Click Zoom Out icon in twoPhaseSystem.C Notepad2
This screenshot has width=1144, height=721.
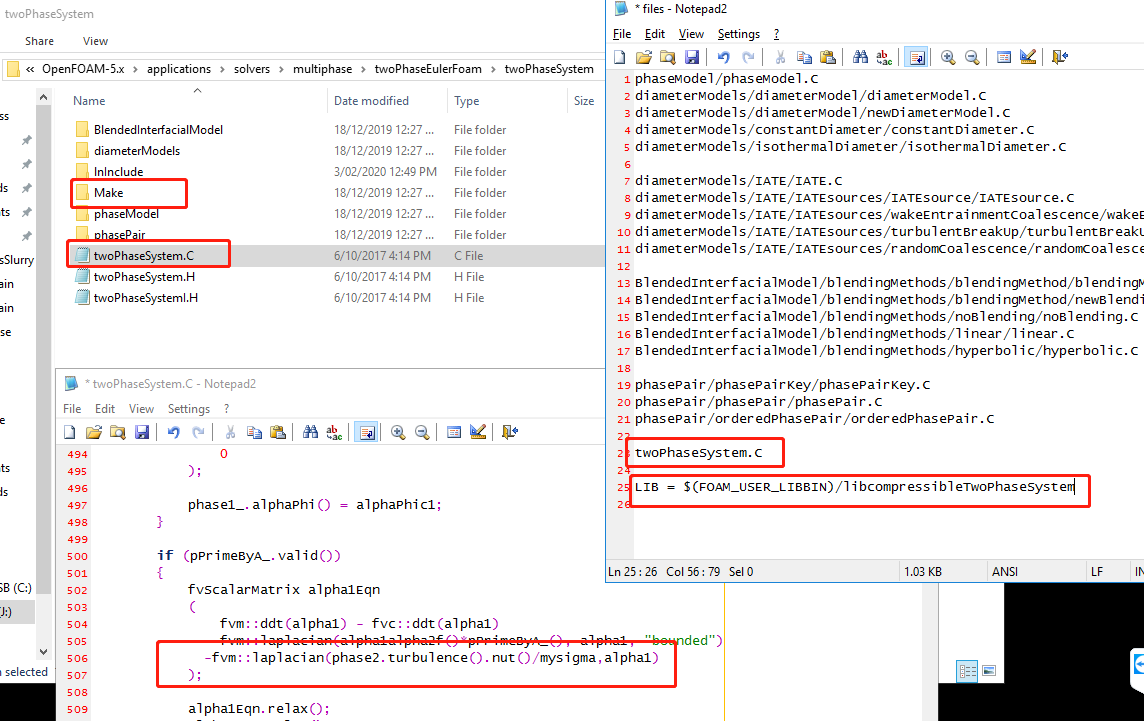[422, 432]
